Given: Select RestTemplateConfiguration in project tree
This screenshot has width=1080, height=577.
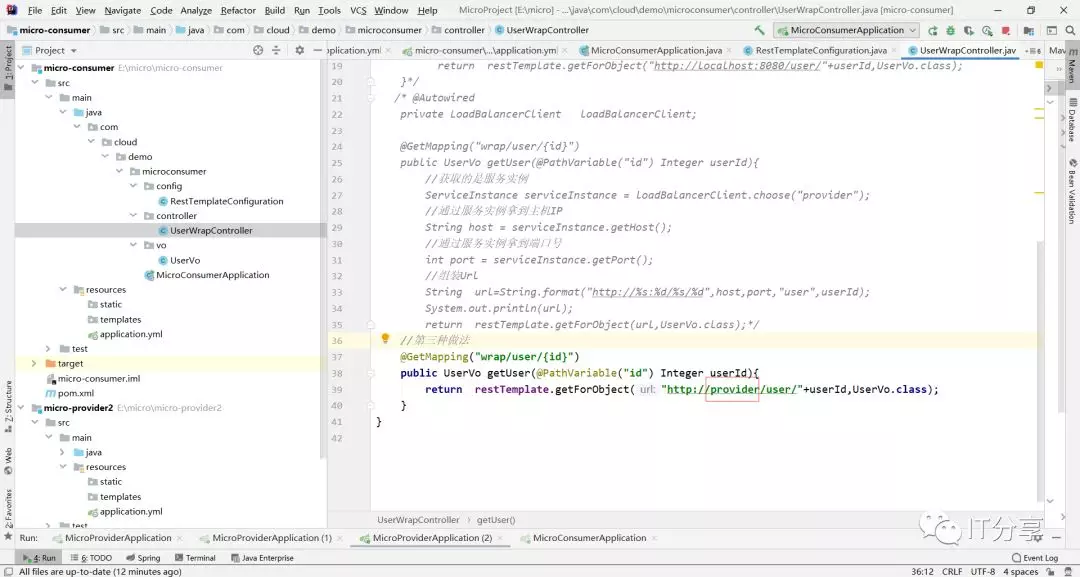Looking at the screenshot, I should pos(227,201).
